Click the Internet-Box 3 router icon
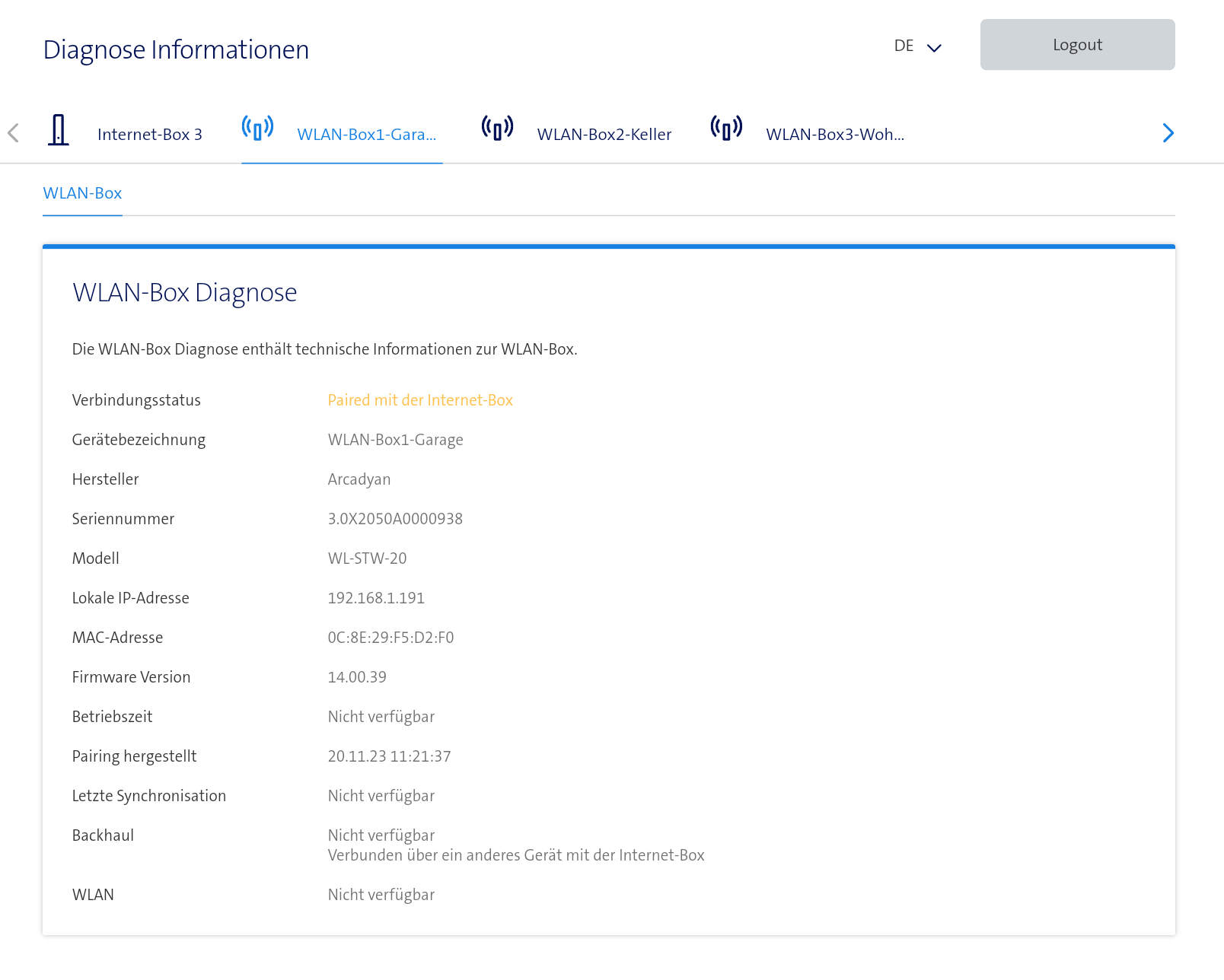The width and height of the screenshot is (1224, 980). tap(59, 130)
